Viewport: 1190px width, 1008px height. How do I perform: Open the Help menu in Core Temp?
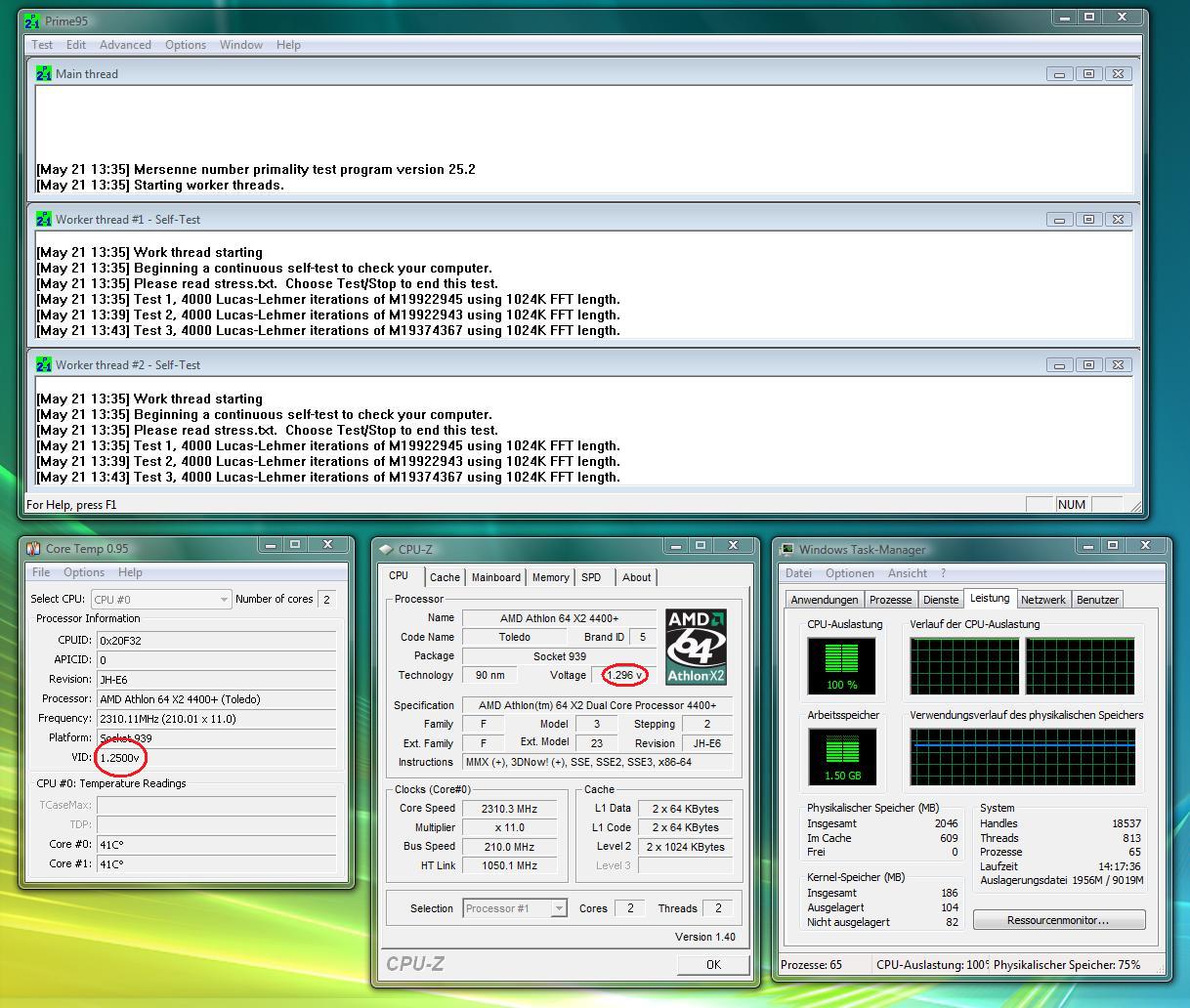130,572
